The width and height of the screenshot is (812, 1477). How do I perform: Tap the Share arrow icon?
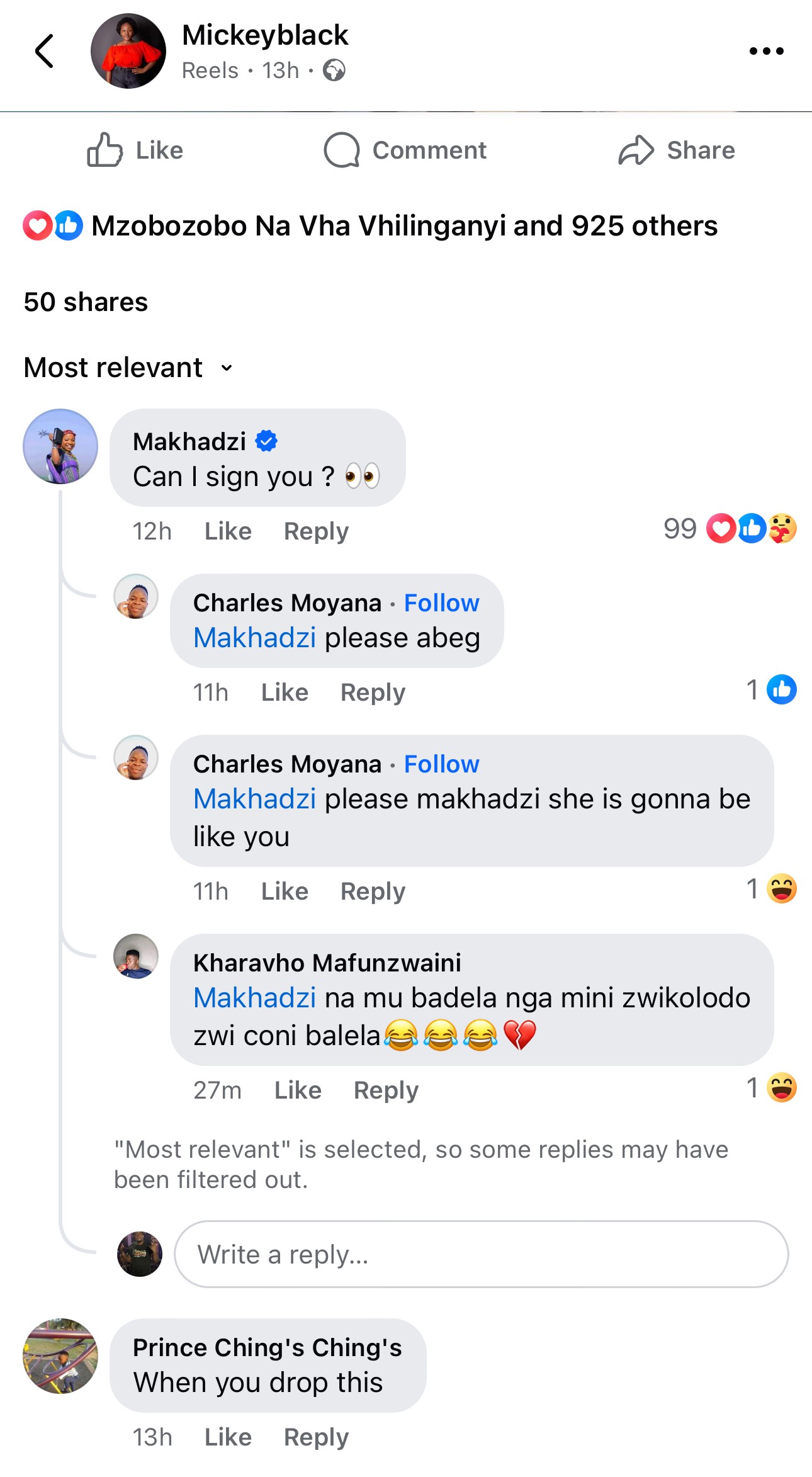click(x=636, y=150)
